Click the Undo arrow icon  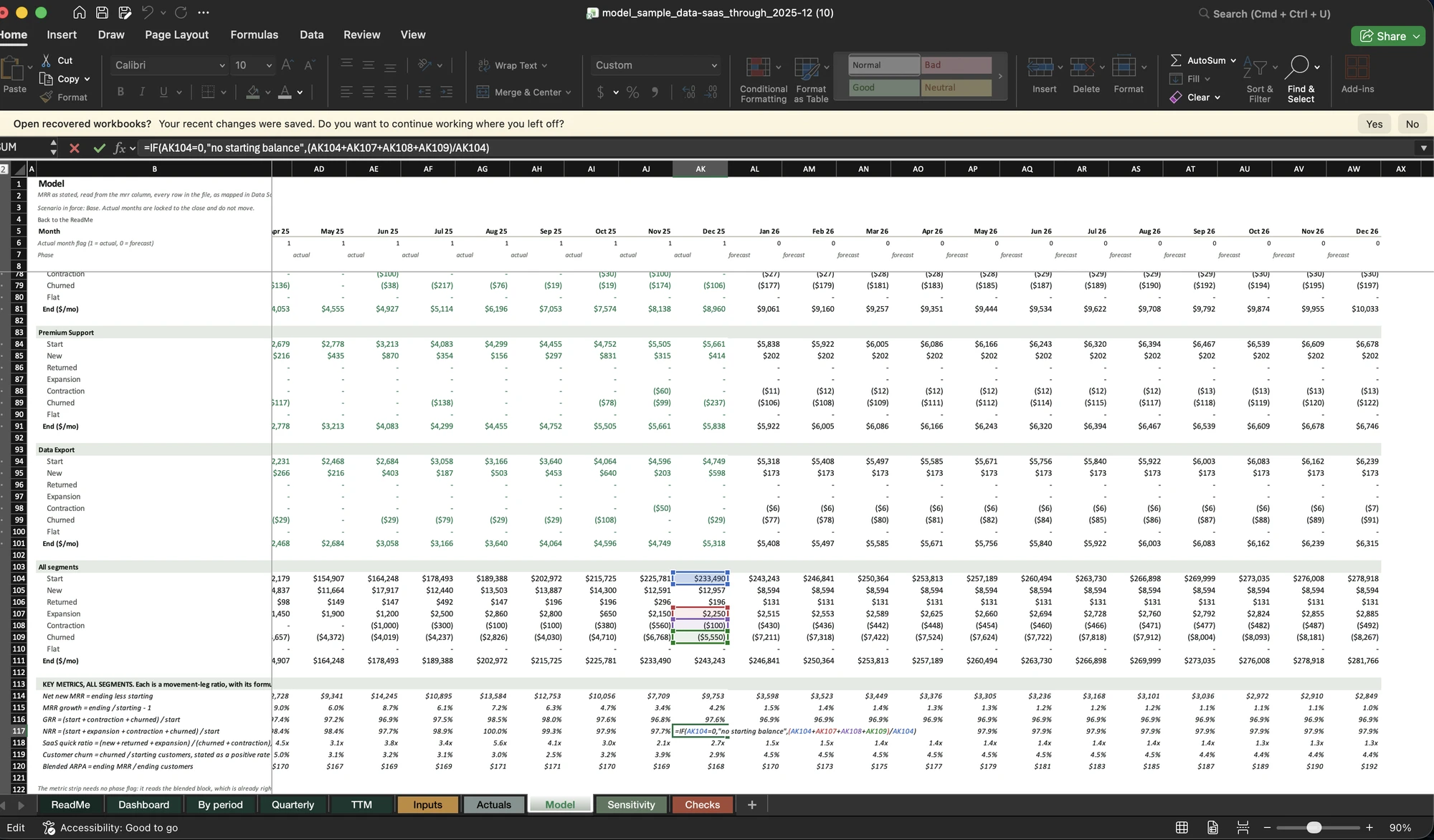148,13
